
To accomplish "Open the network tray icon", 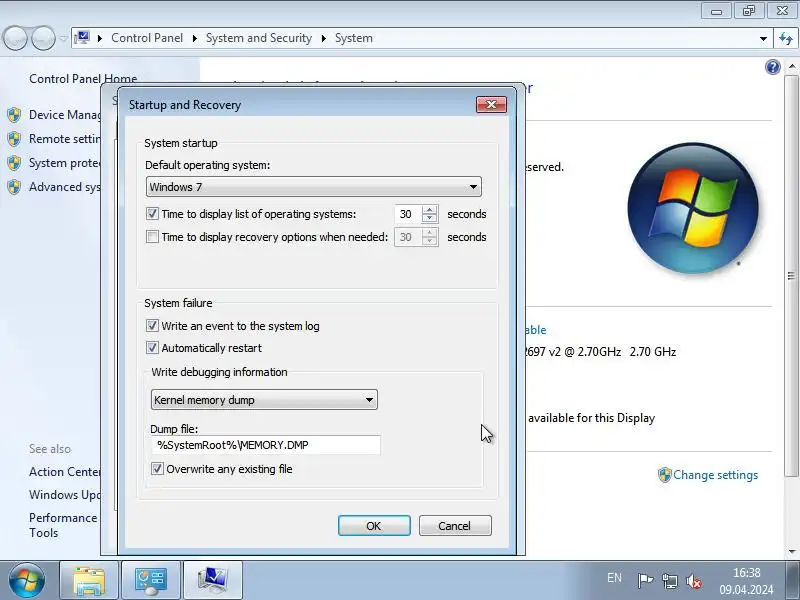I will [669, 580].
